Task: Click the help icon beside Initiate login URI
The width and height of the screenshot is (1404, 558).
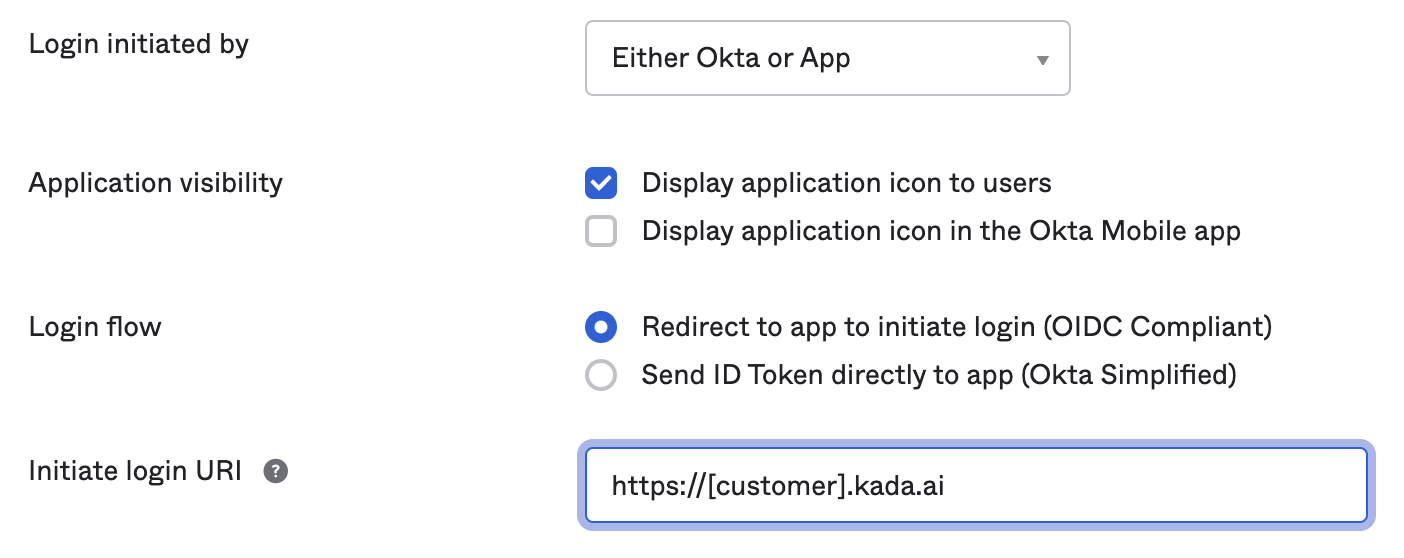Action: pos(276,472)
